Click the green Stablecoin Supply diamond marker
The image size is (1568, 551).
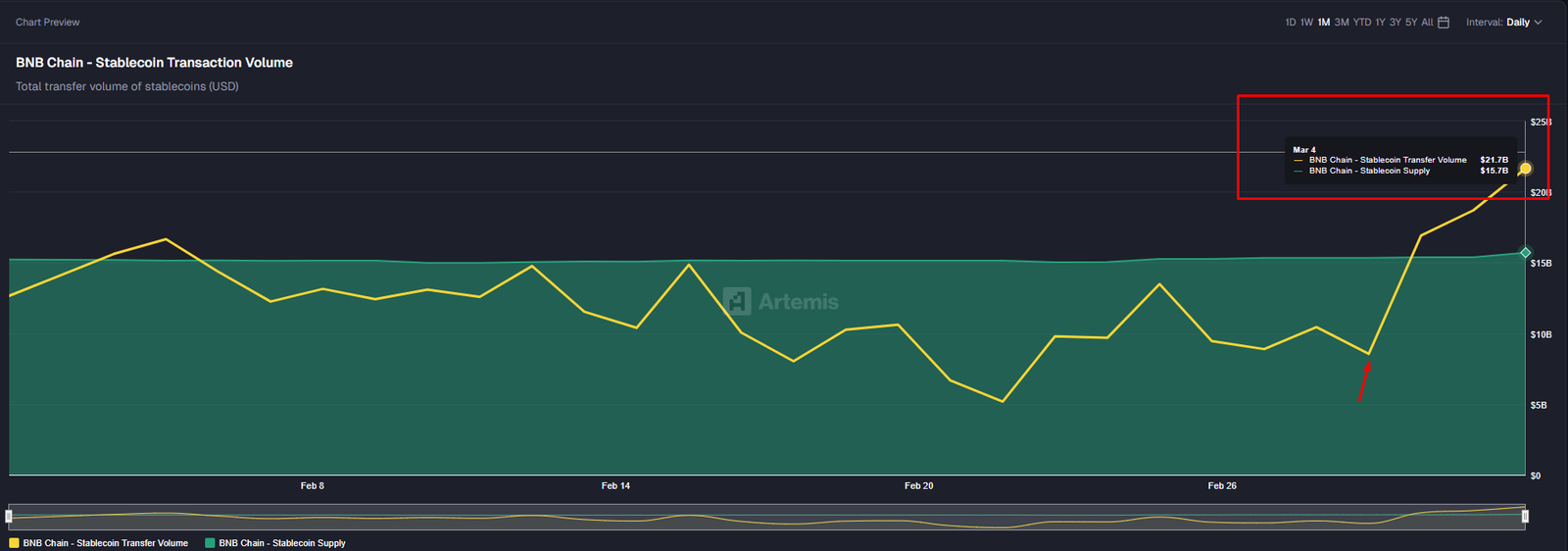click(1525, 253)
